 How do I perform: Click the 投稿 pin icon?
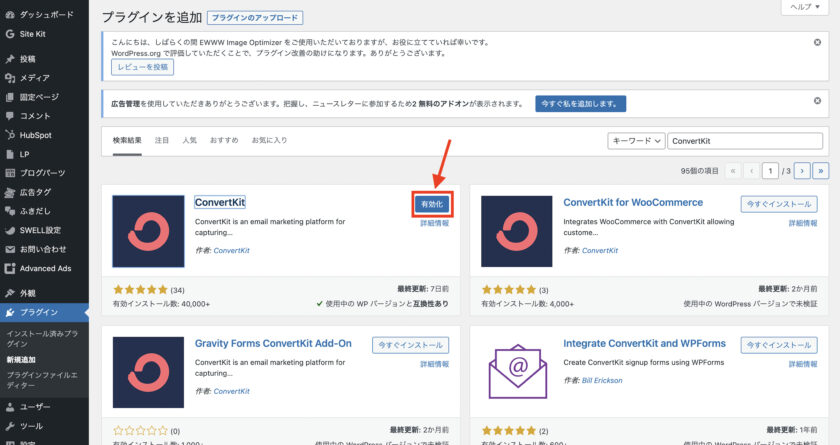click(x=10, y=59)
